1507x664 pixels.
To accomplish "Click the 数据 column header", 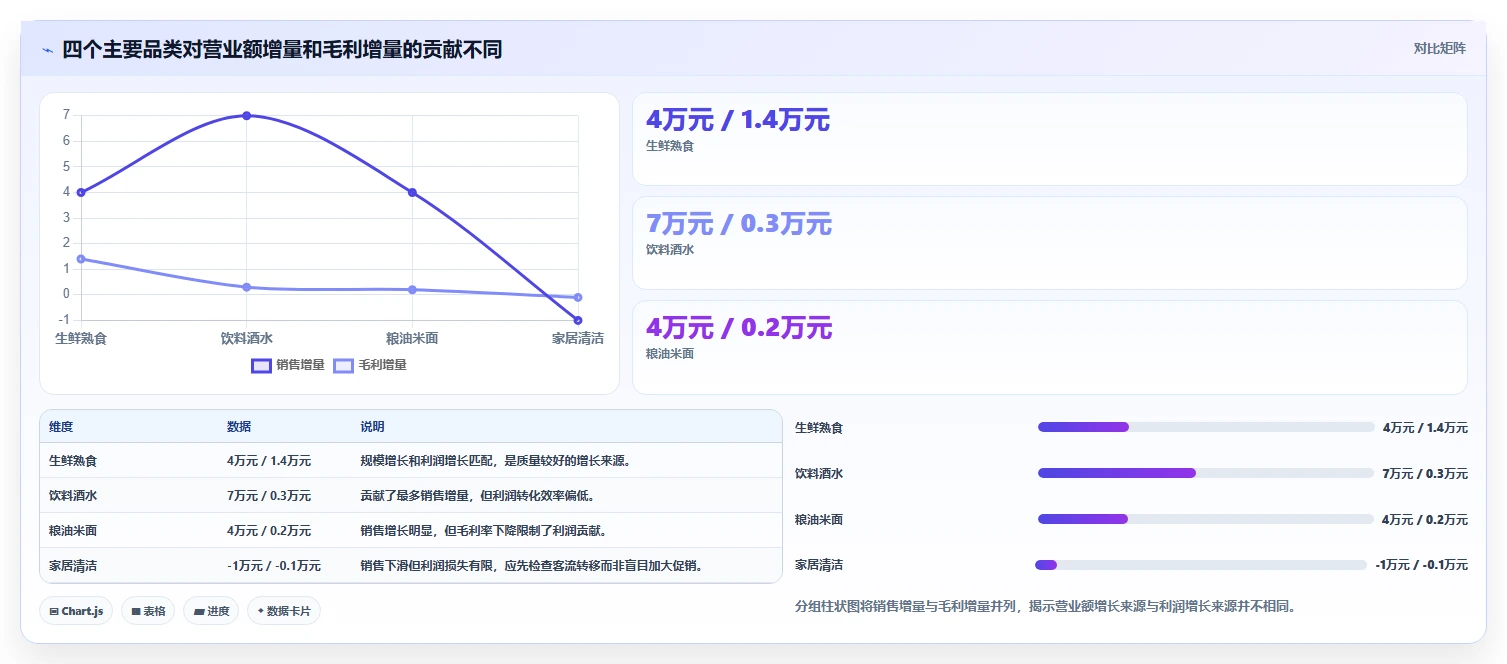I will [x=239, y=427].
